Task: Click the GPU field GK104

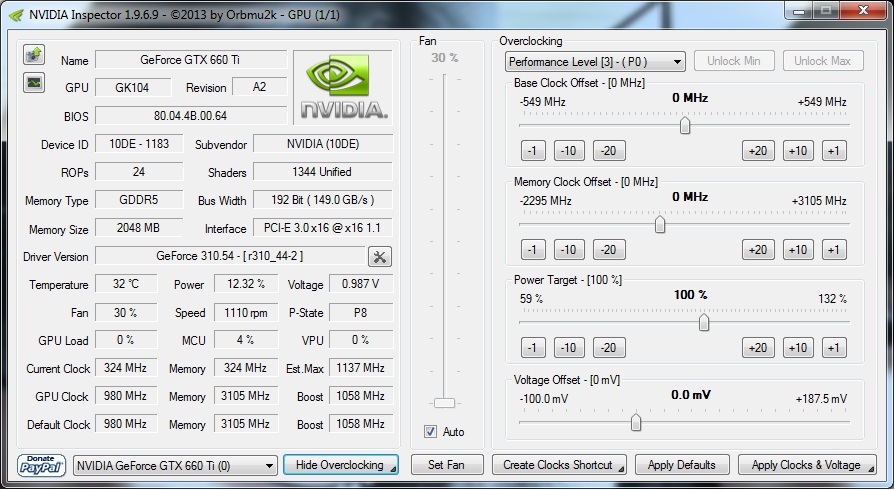Action: [133, 87]
